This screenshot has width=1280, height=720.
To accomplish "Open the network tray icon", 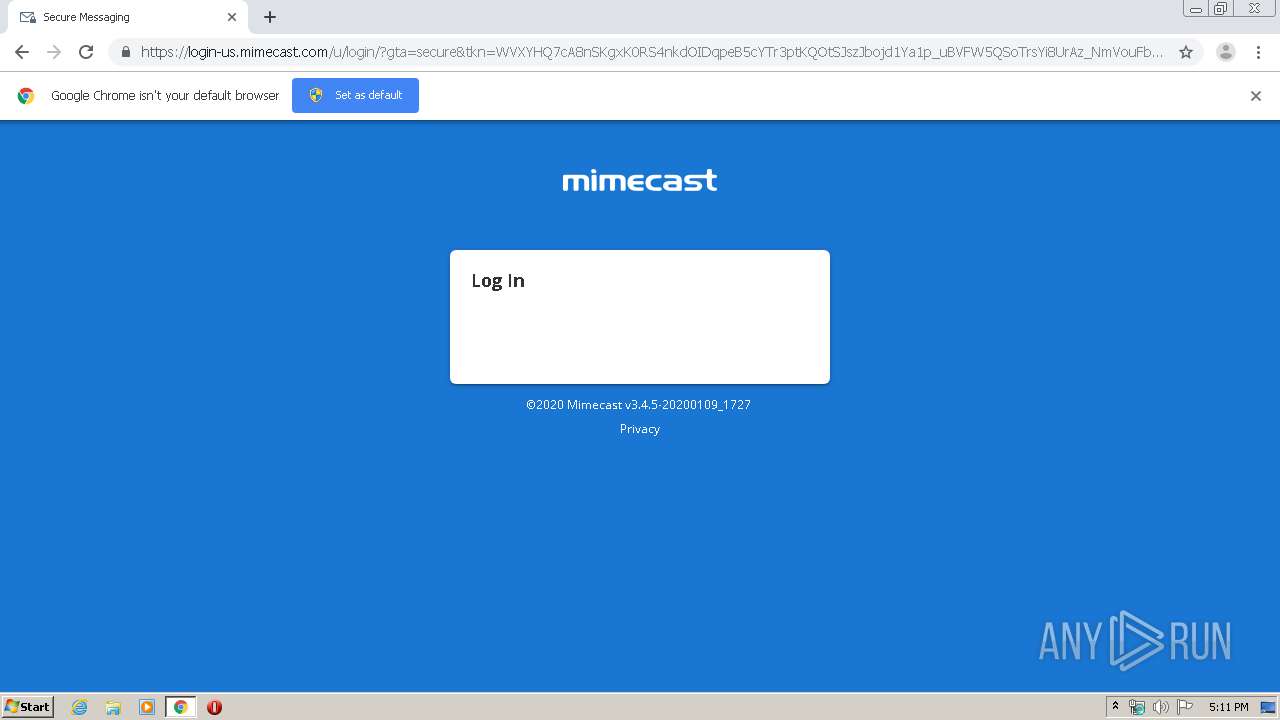I will [1137, 707].
